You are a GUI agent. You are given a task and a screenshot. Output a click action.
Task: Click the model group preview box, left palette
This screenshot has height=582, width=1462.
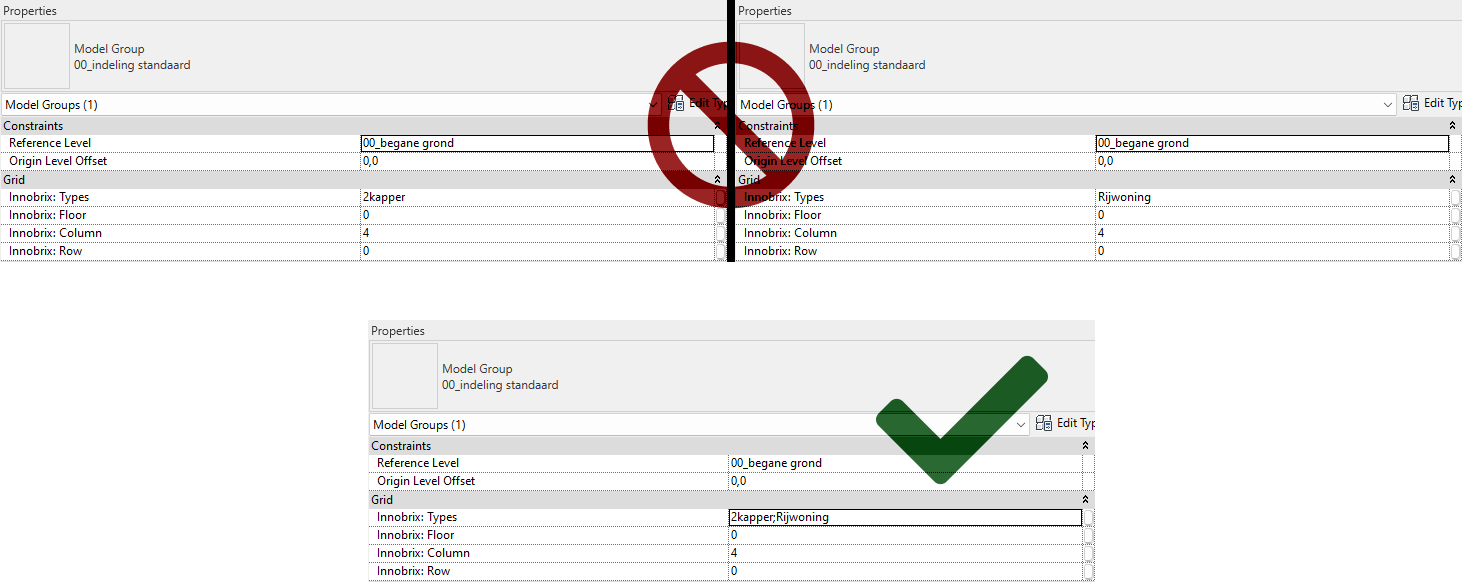36,56
